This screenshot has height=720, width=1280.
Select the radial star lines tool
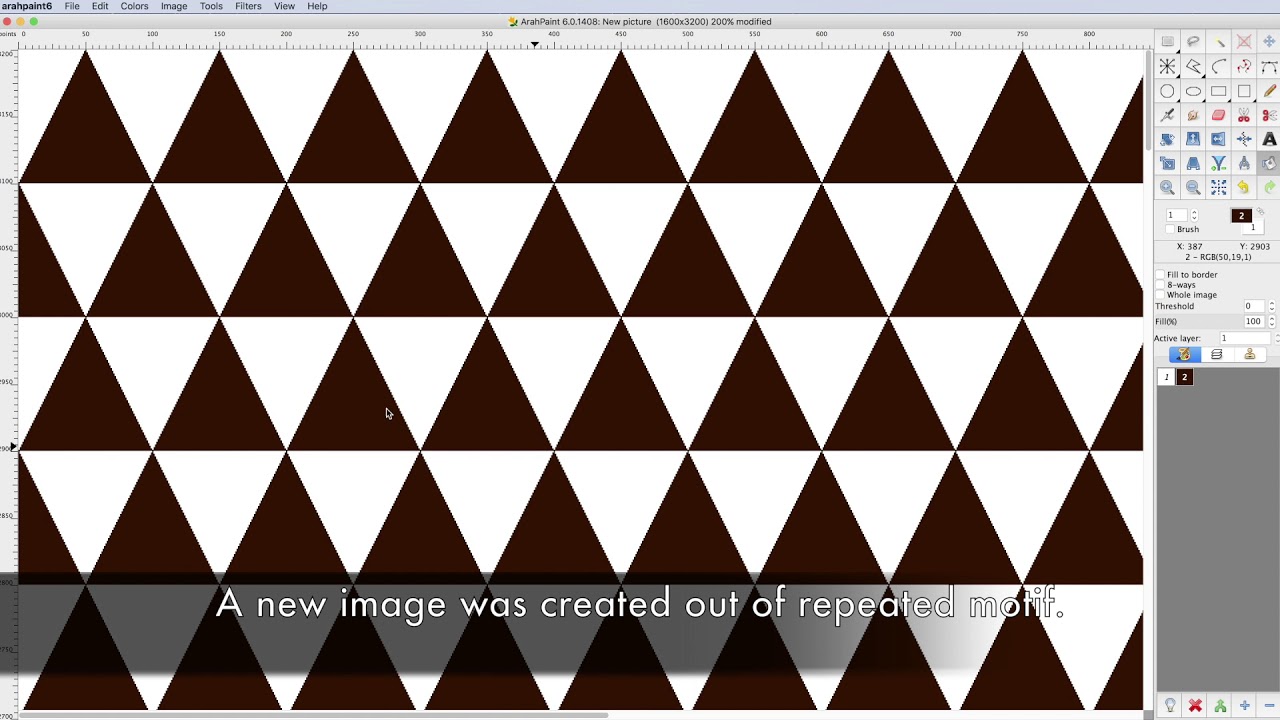coord(1167,66)
